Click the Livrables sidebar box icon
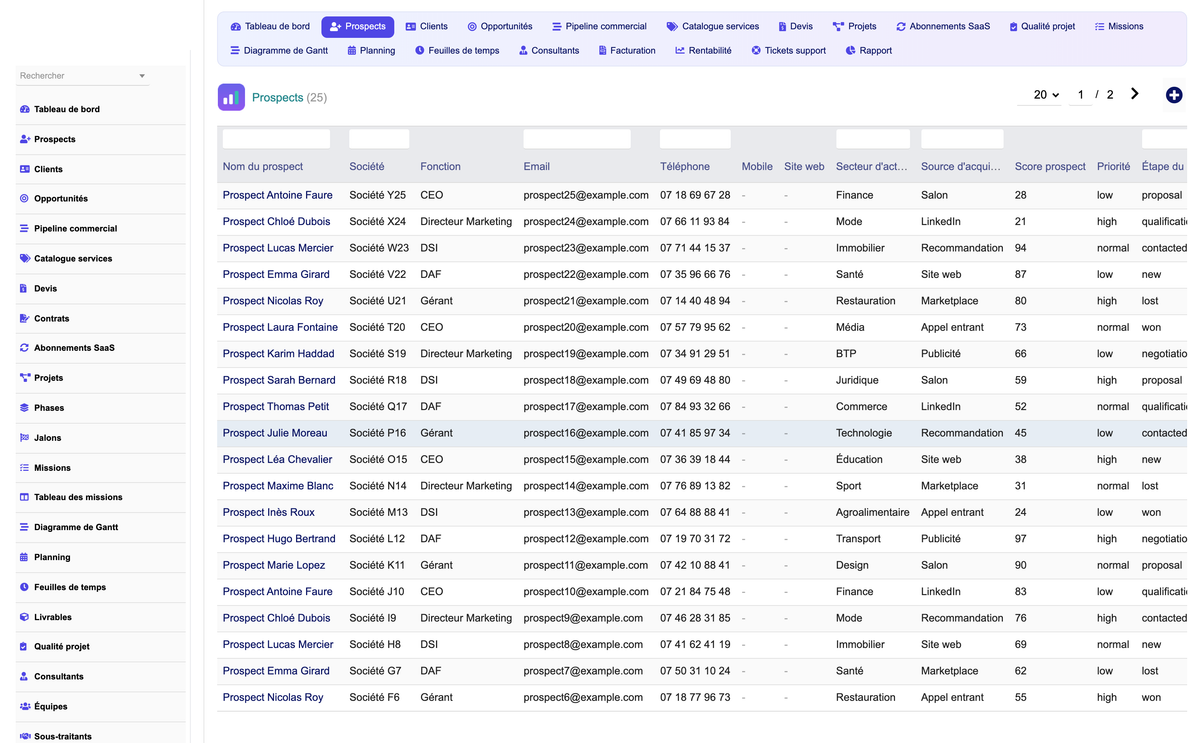Screen dimensions: 1200x743 coord(25,617)
